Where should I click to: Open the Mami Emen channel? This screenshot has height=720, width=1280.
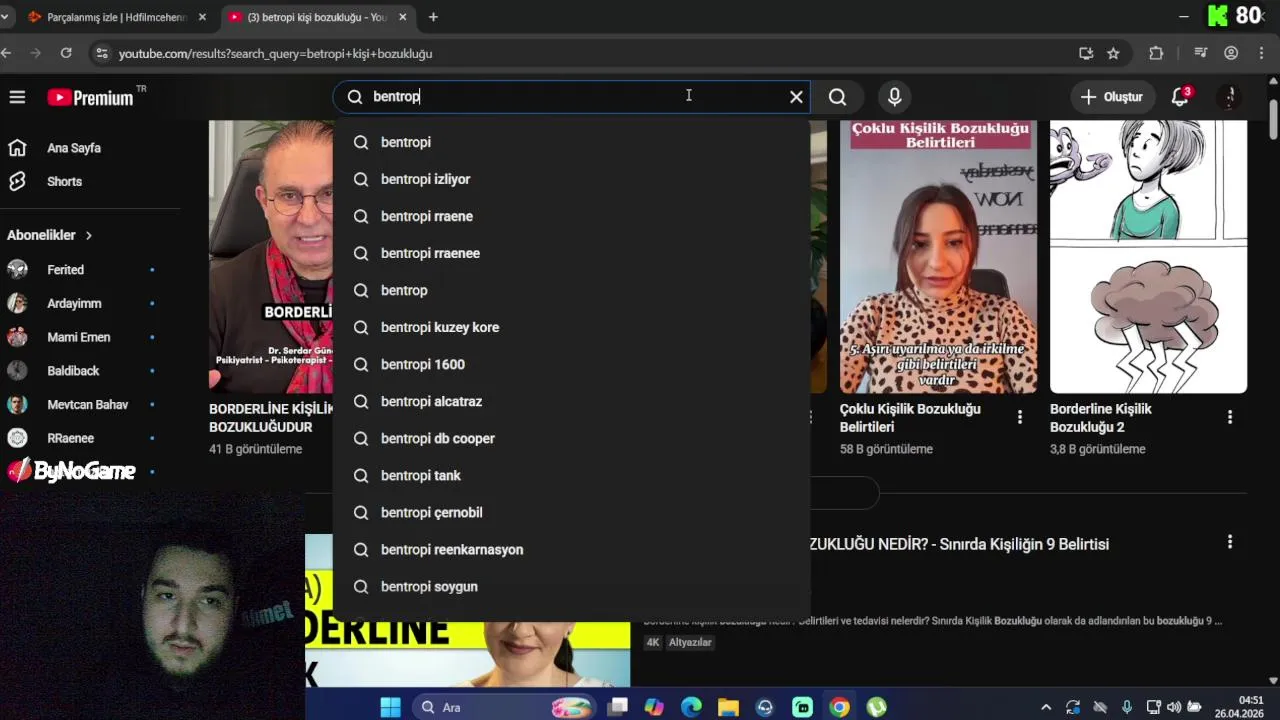click(80, 337)
